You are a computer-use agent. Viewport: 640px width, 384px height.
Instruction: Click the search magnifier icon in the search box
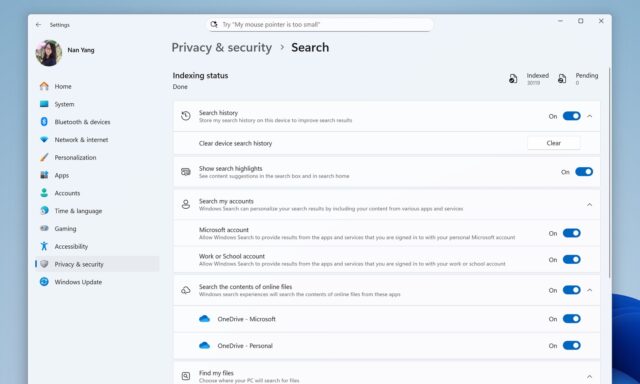pyautogui.click(x=214, y=24)
